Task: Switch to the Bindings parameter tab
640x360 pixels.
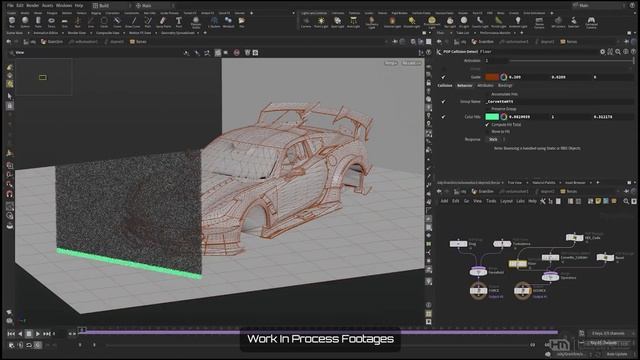Action: (x=505, y=86)
